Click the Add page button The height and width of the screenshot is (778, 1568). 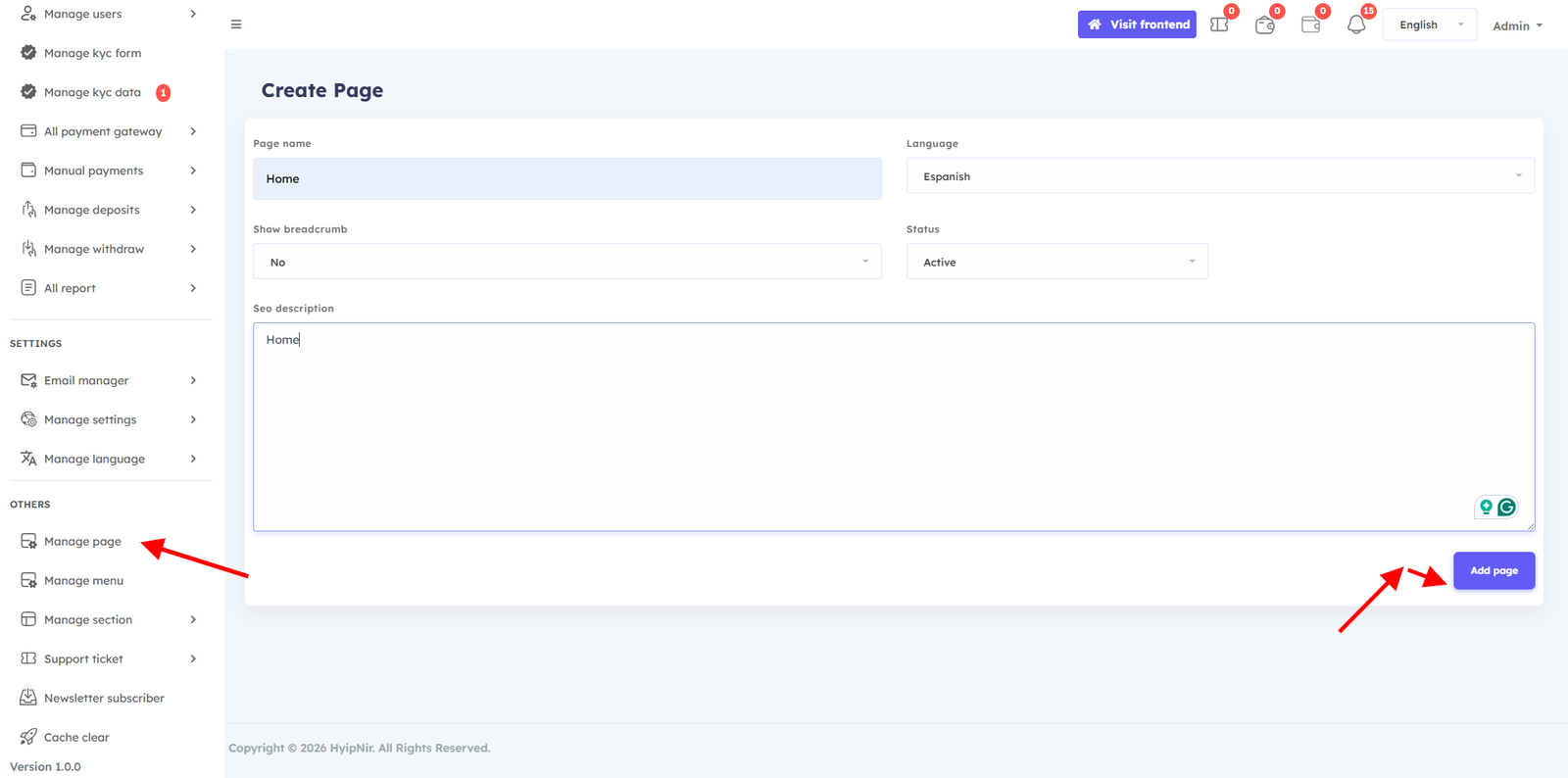1494,570
